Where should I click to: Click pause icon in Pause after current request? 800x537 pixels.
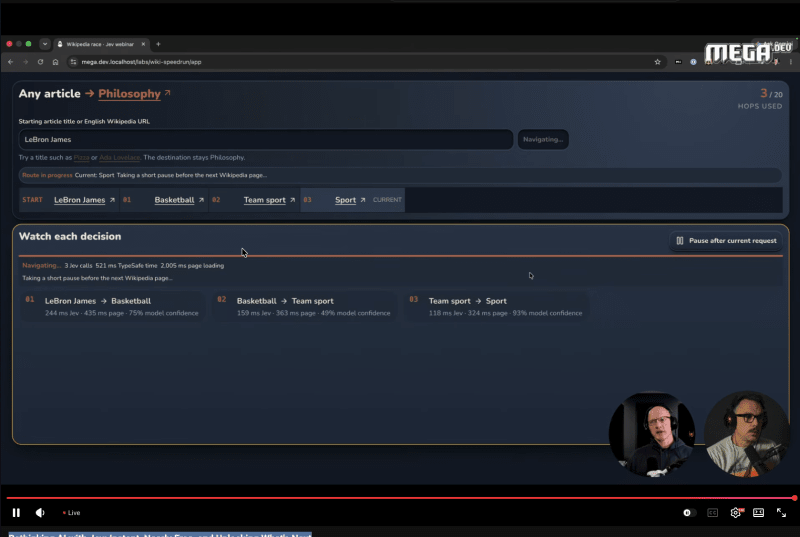click(x=680, y=241)
